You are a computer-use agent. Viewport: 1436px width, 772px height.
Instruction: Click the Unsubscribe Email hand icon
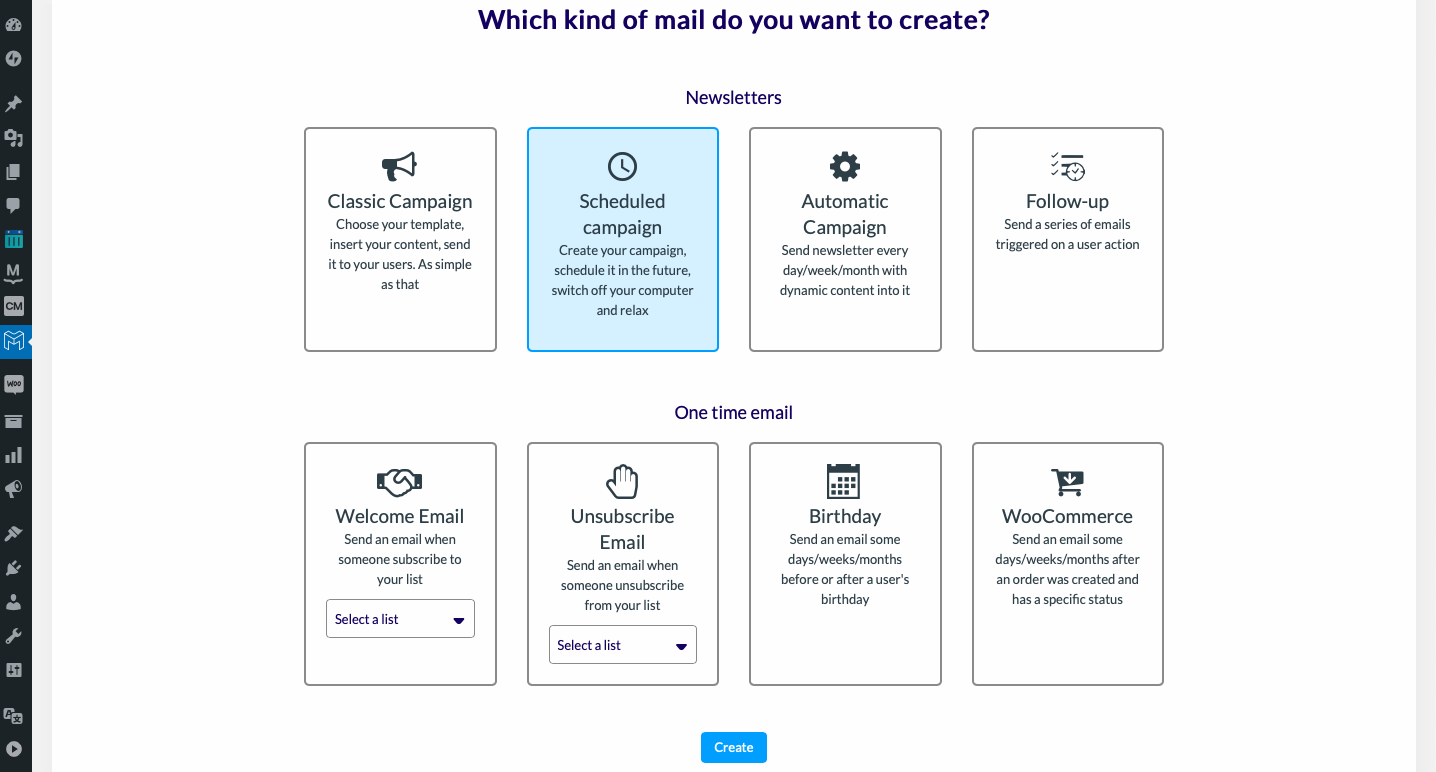coord(622,481)
